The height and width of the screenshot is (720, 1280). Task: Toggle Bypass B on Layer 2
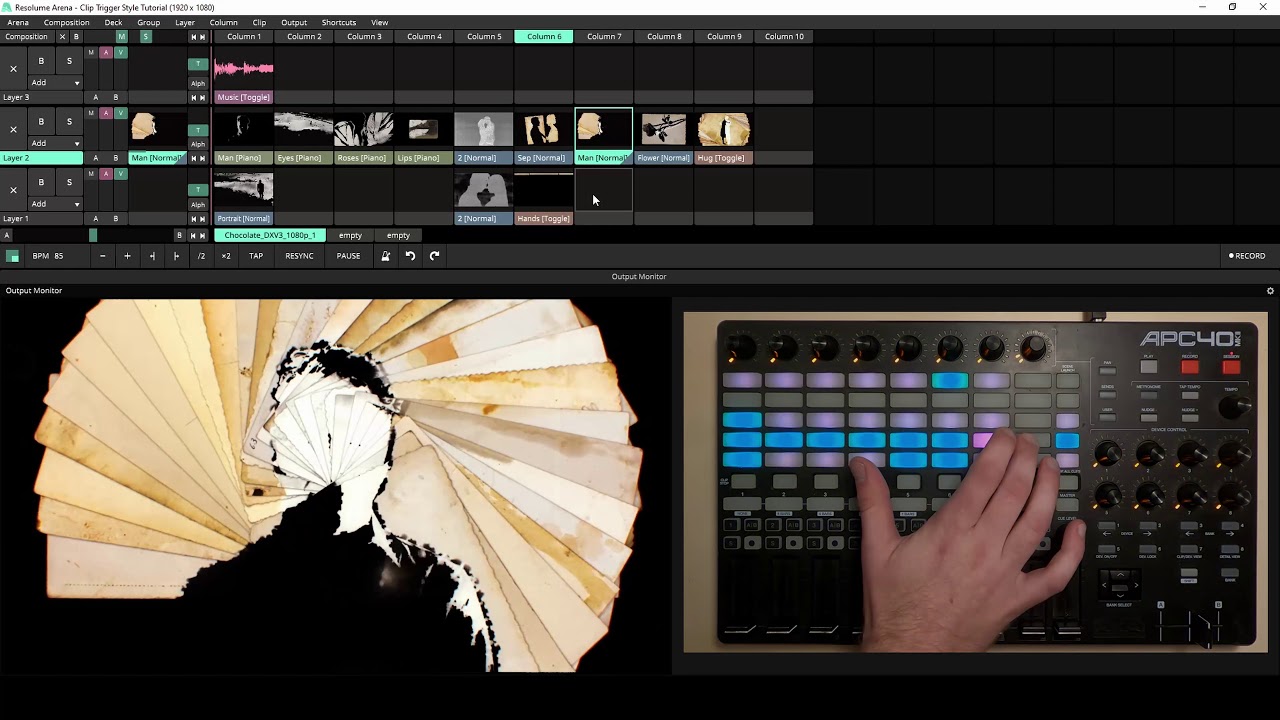click(x=41, y=122)
